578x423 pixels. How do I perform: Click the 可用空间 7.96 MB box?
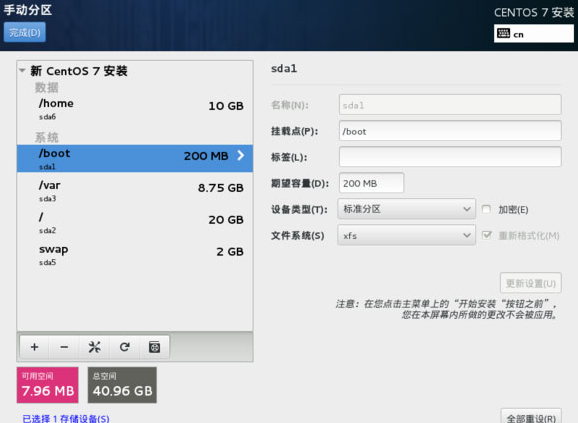(x=48, y=385)
